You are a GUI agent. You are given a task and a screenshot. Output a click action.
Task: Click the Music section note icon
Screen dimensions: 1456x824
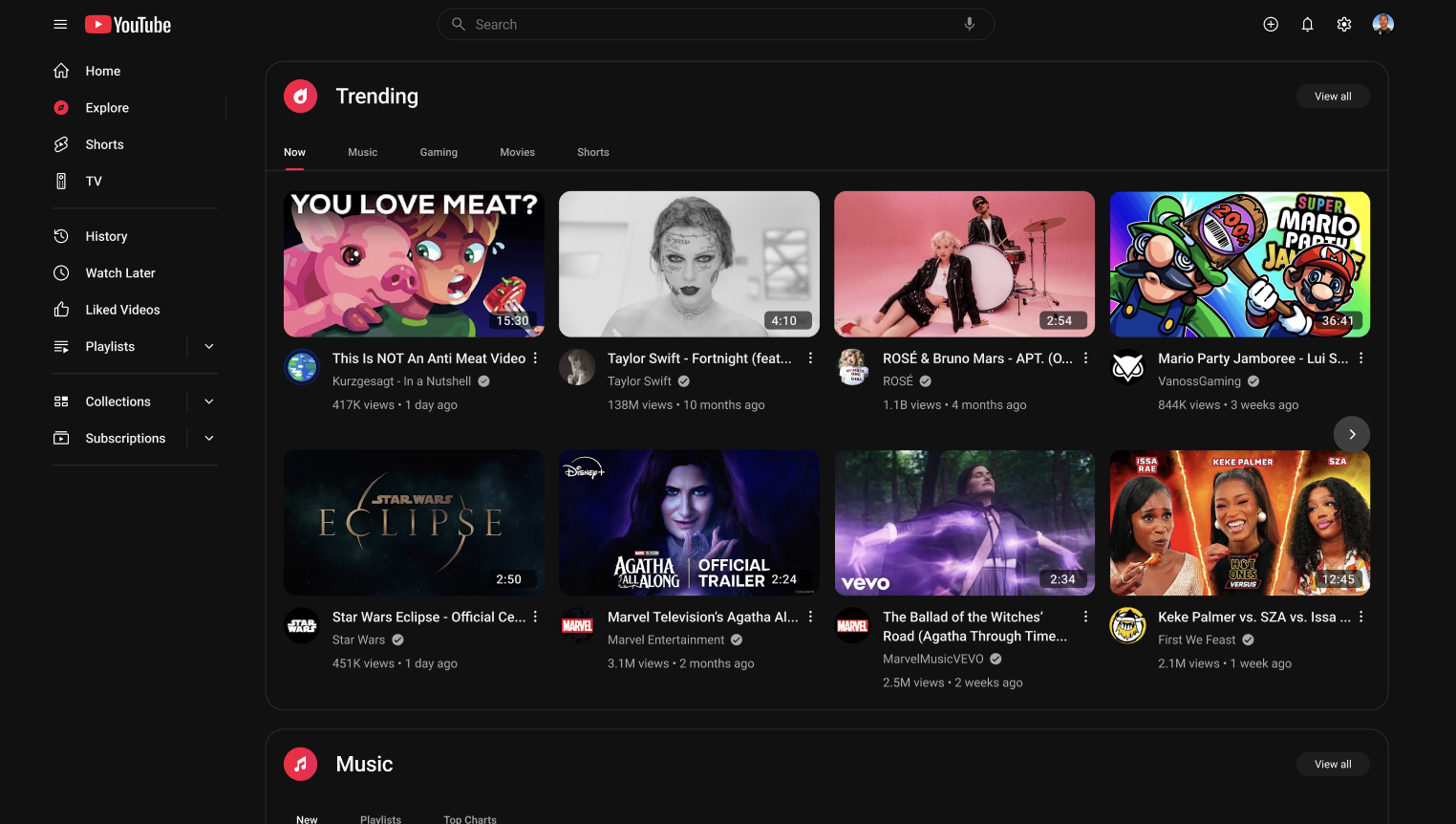coord(300,764)
